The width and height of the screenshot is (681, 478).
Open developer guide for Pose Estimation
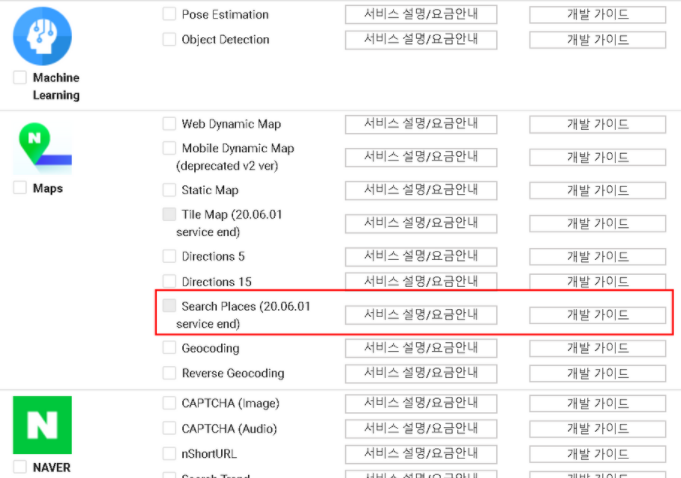pyautogui.click(x=597, y=14)
